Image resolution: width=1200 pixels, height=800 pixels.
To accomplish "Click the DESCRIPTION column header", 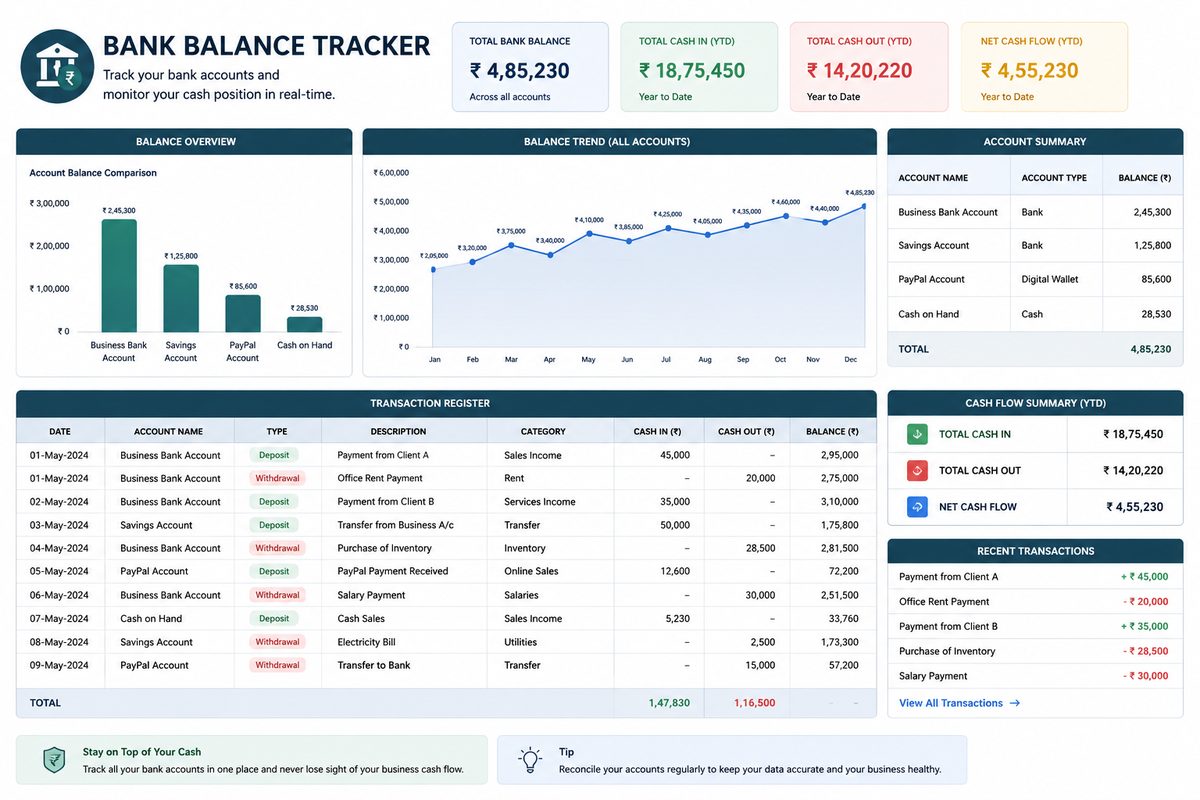I will (x=398, y=432).
